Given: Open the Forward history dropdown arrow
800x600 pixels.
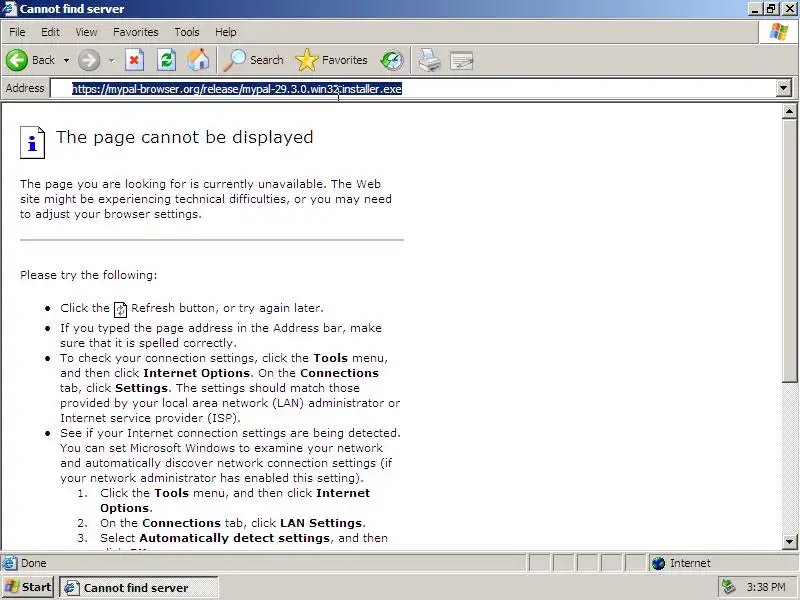Looking at the screenshot, I should (x=112, y=60).
